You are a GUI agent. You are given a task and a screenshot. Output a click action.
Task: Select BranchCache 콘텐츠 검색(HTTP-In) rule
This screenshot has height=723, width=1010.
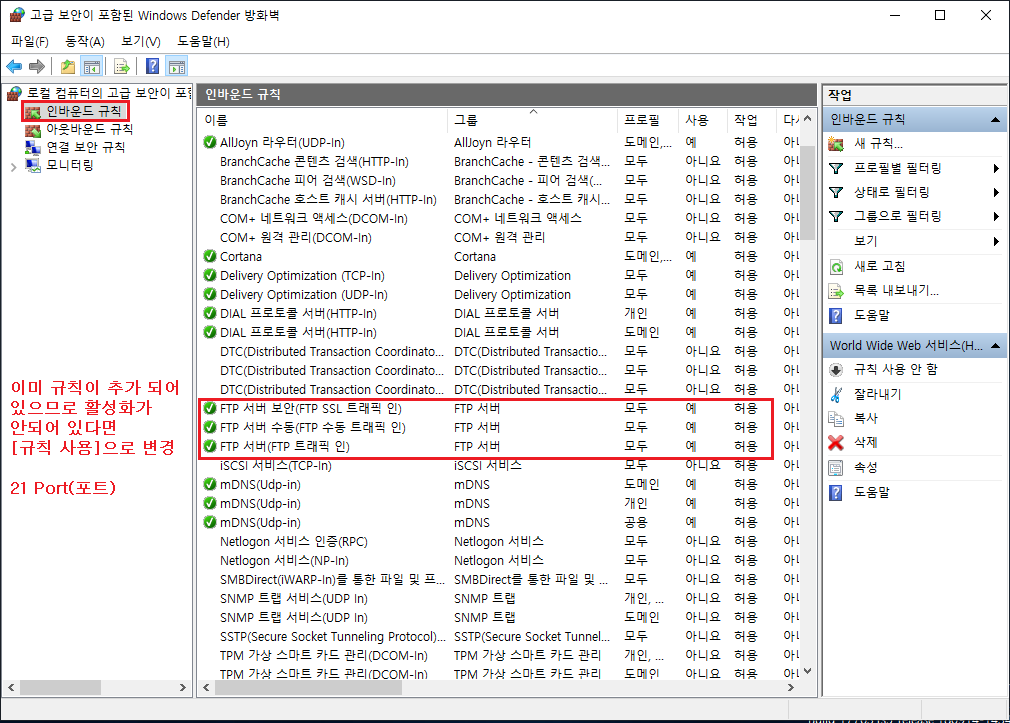click(500, 161)
